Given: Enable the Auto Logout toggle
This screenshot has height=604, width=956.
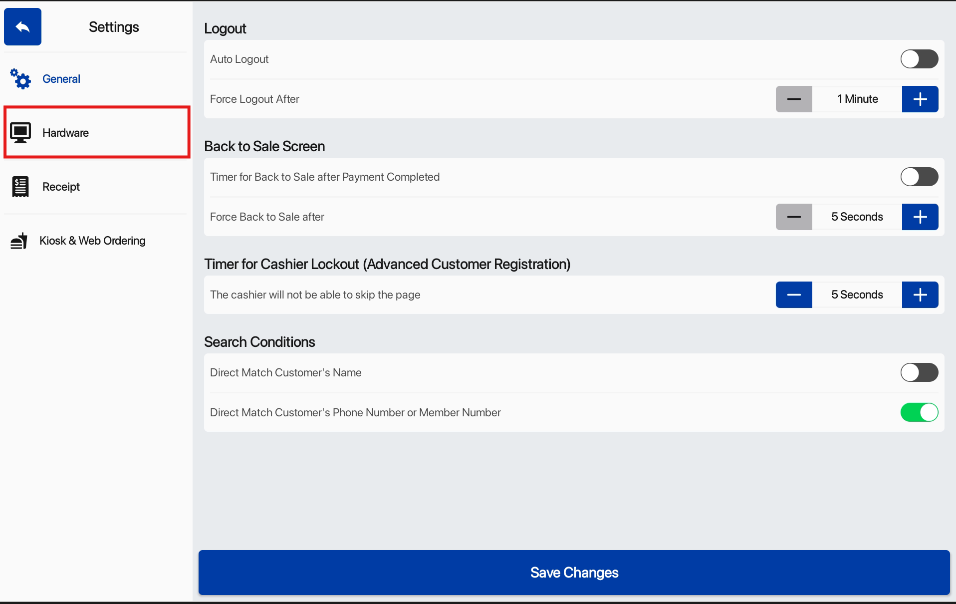Looking at the screenshot, I should (919, 59).
